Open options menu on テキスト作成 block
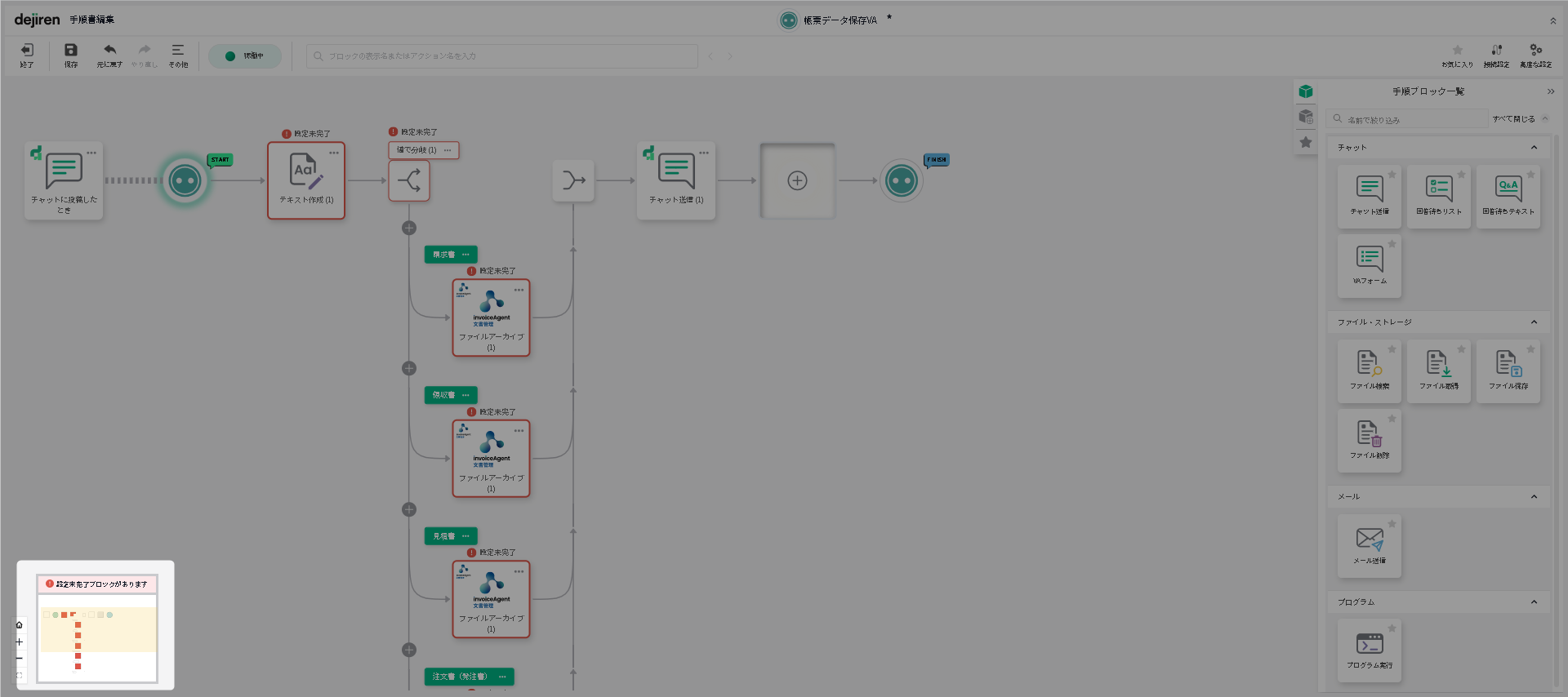The height and width of the screenshot is (697, 1568). (334, 153)
